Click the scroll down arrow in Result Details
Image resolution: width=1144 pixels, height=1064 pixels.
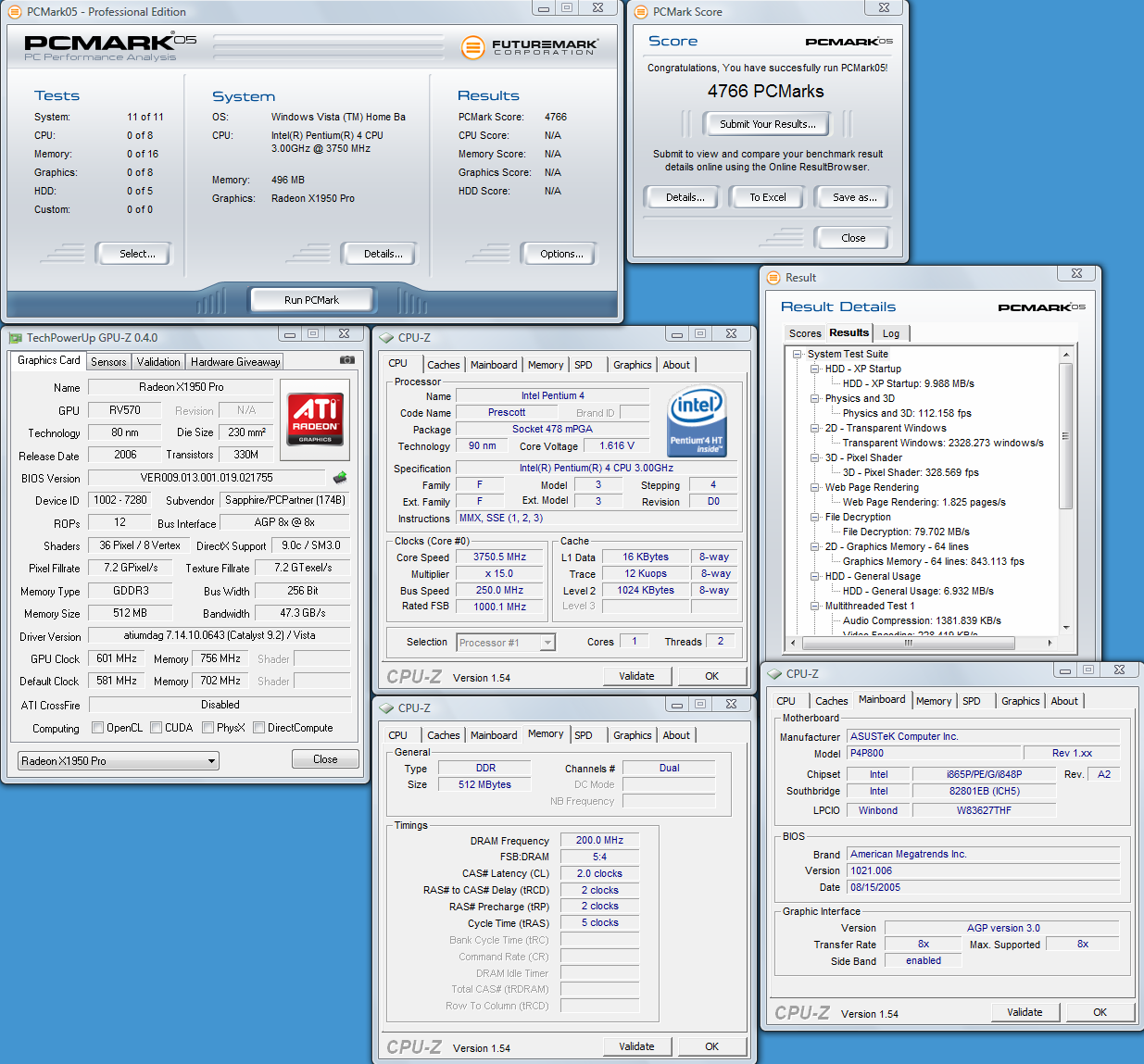(1065, 627)
